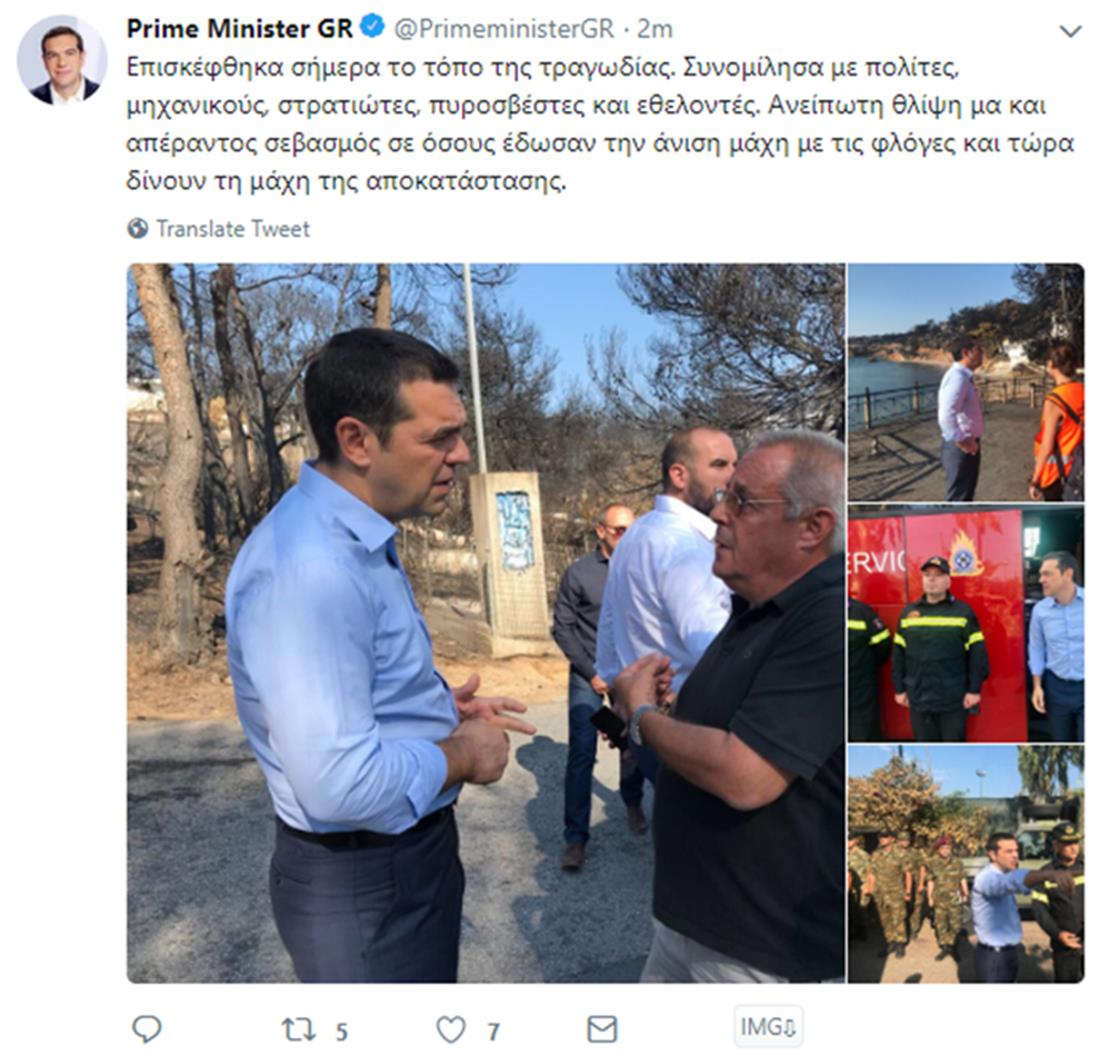This screenshot has height=1056, width=1100.
Task: Share tweet via the envelope message icon
Action: [x=602, y=1029]
